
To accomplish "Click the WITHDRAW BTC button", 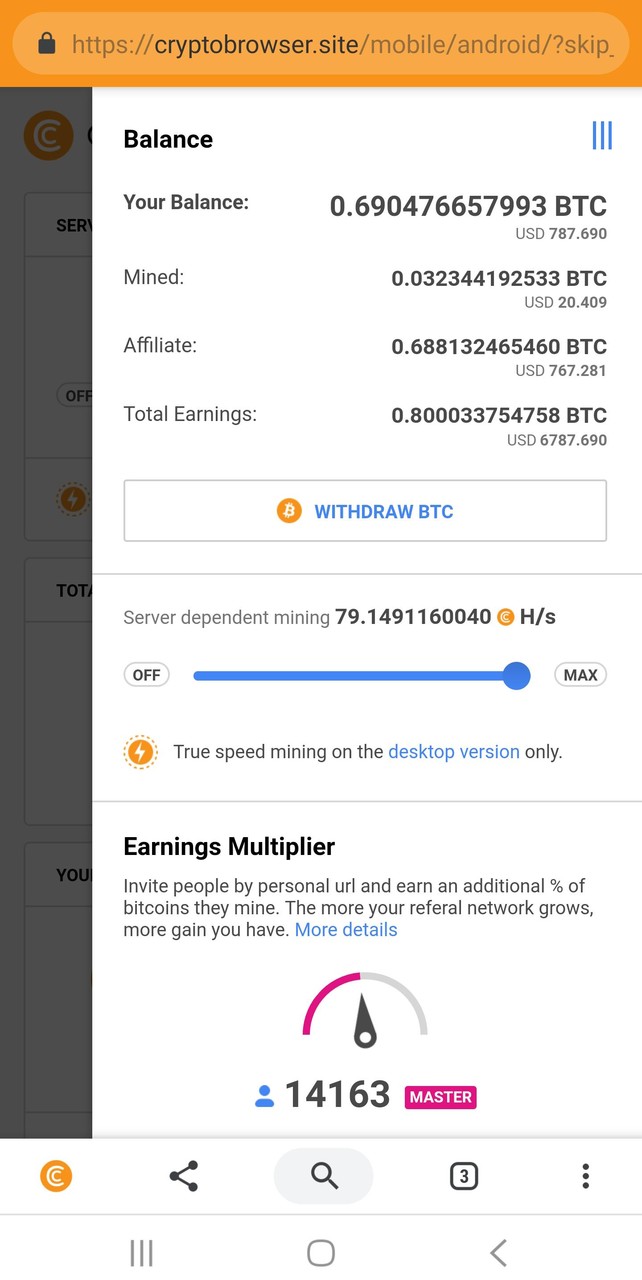I will click(365, 510).
